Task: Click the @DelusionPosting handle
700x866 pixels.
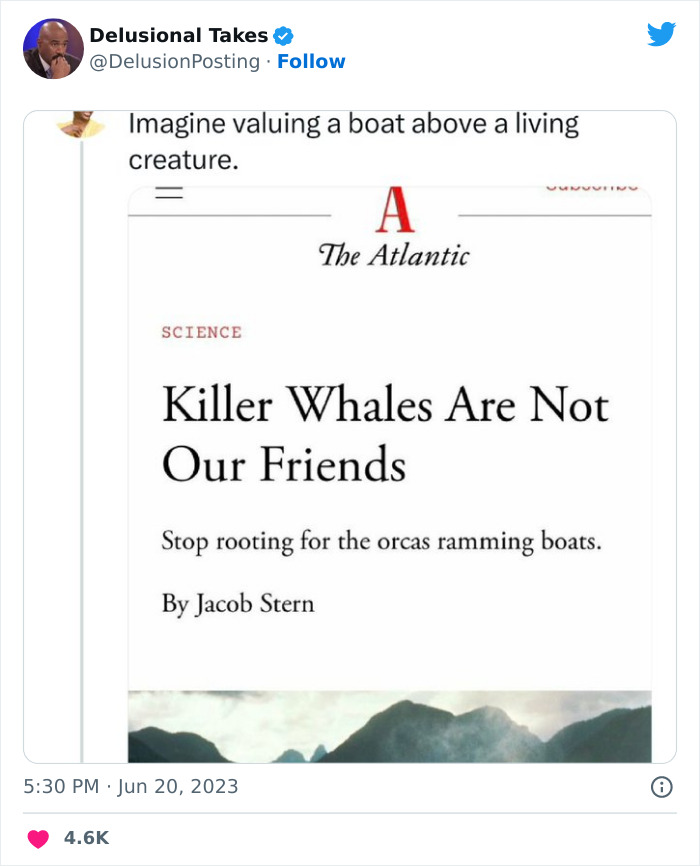Action: click(175, 62)
